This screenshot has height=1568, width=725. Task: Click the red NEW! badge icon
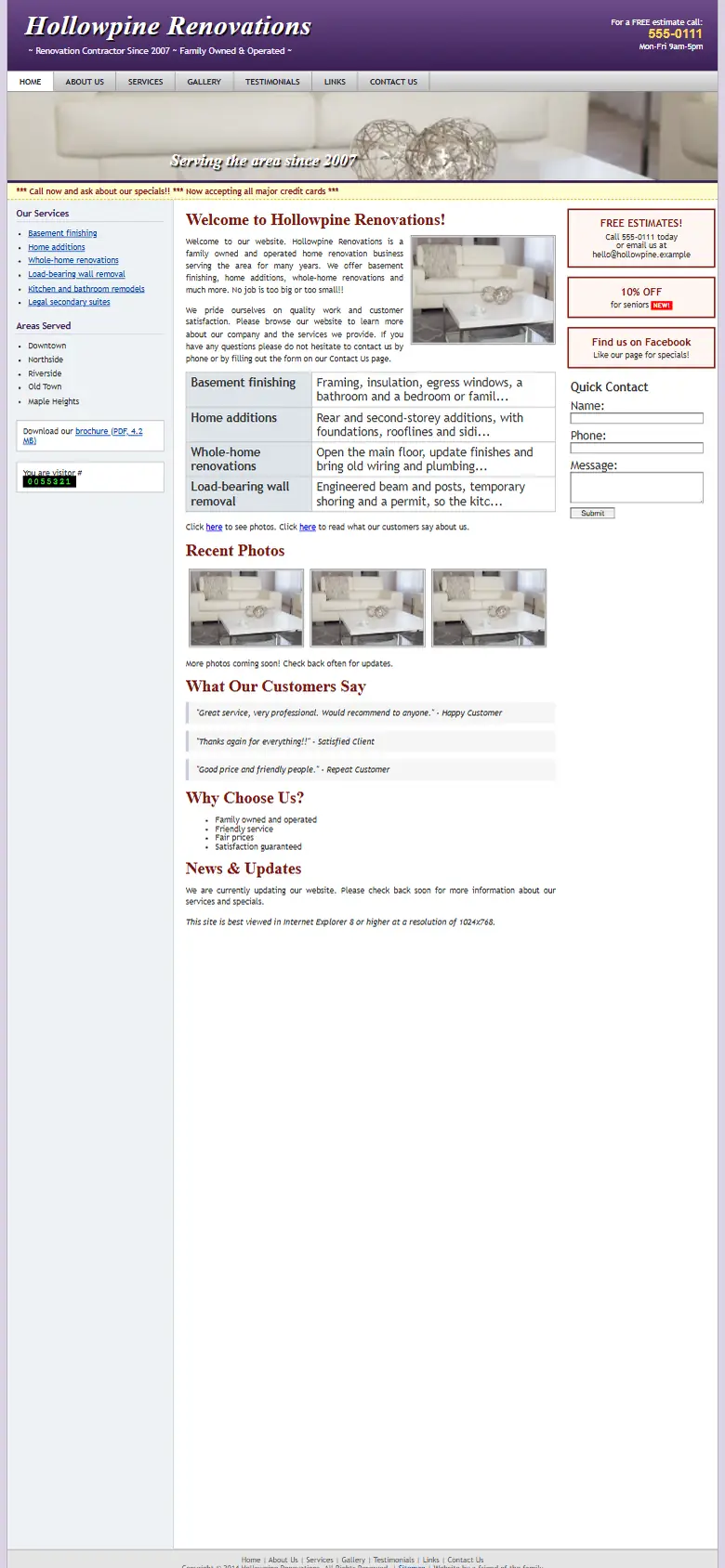pyautogui.click(x=662, y=306)
